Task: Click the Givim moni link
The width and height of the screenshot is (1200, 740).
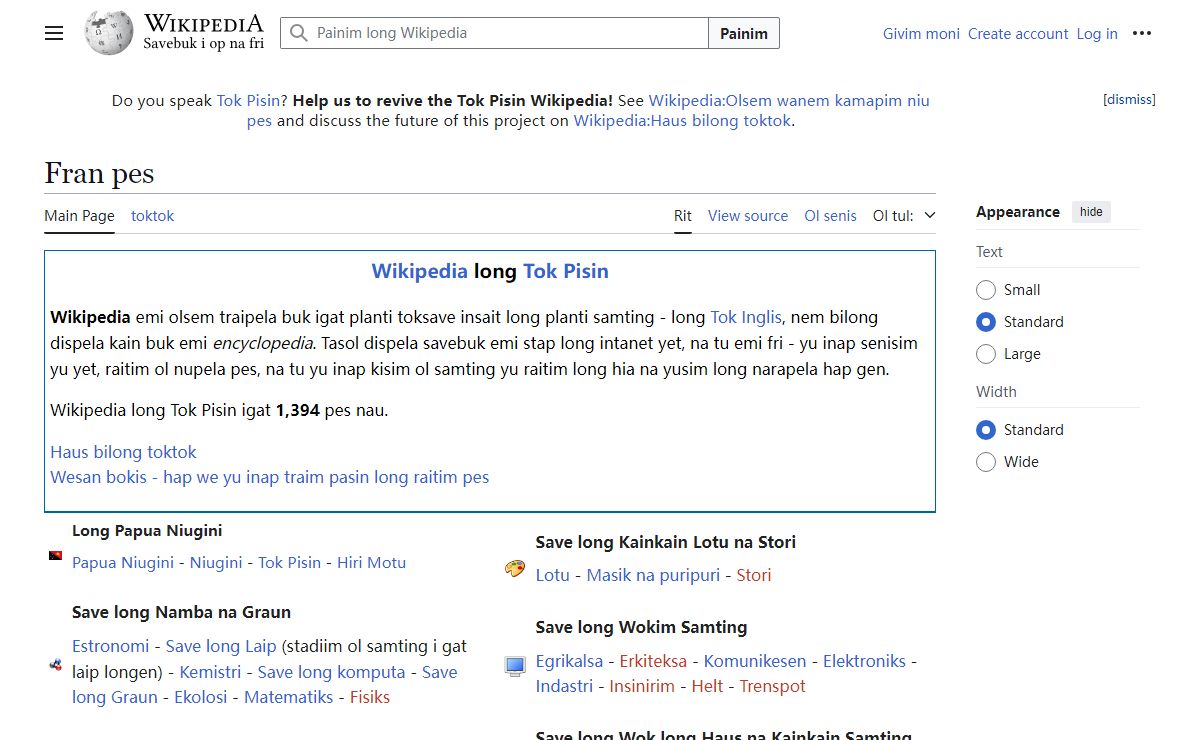Action: click(921, 33)
